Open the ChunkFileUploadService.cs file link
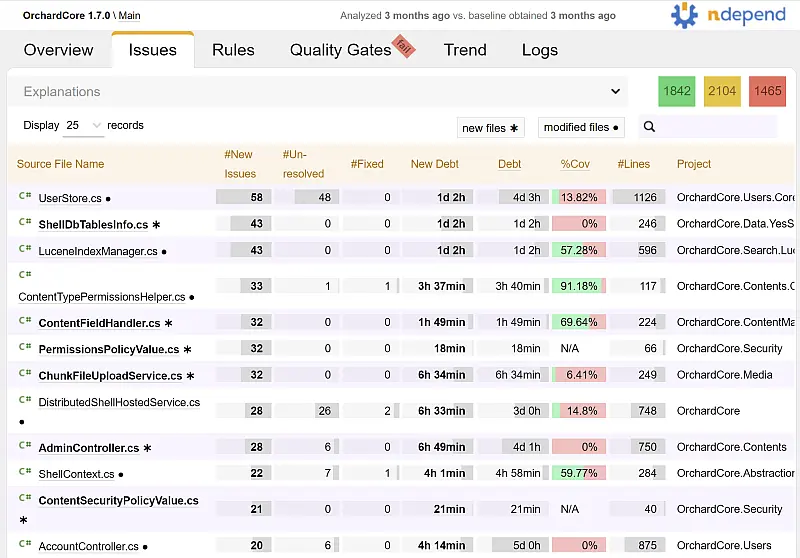This screenshot has width=800, height=558. (x=110, y=376)
